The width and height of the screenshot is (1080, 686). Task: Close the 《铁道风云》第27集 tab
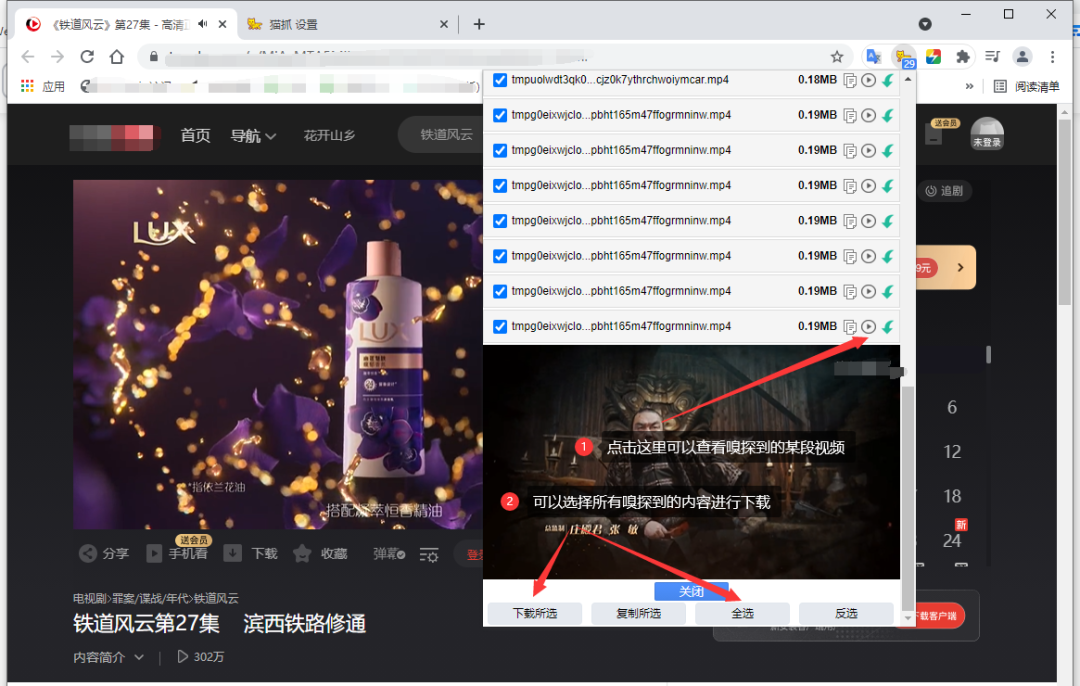click(x=222, y=24)
